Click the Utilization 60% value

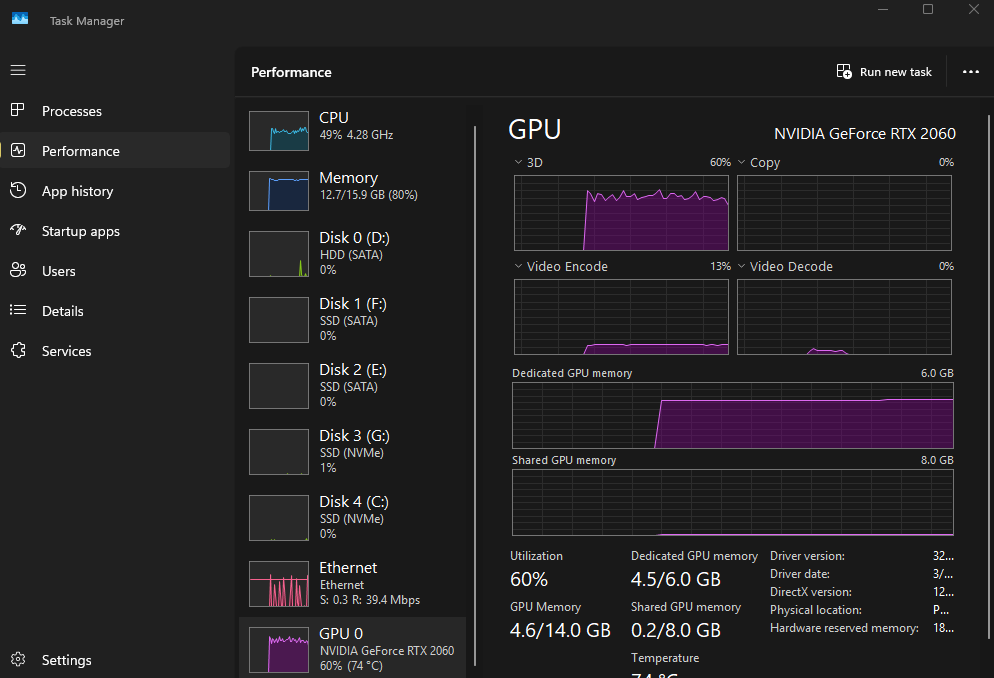click(529, 579)
